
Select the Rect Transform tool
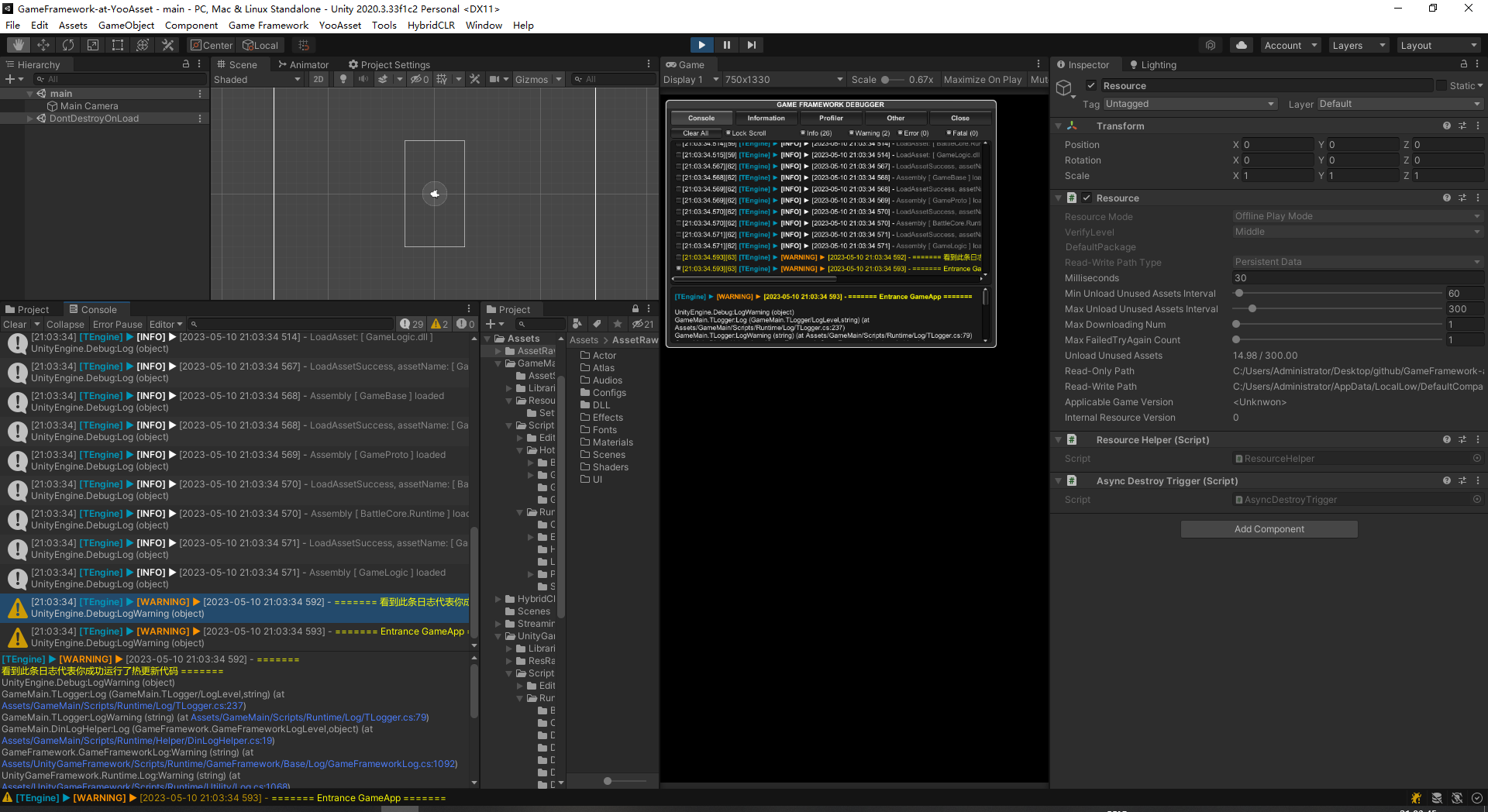click(118, 45)
